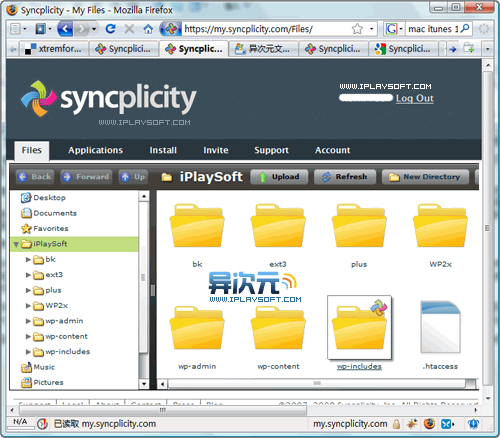Run the search with magnifier icon
500x438 pixels.
465,29
